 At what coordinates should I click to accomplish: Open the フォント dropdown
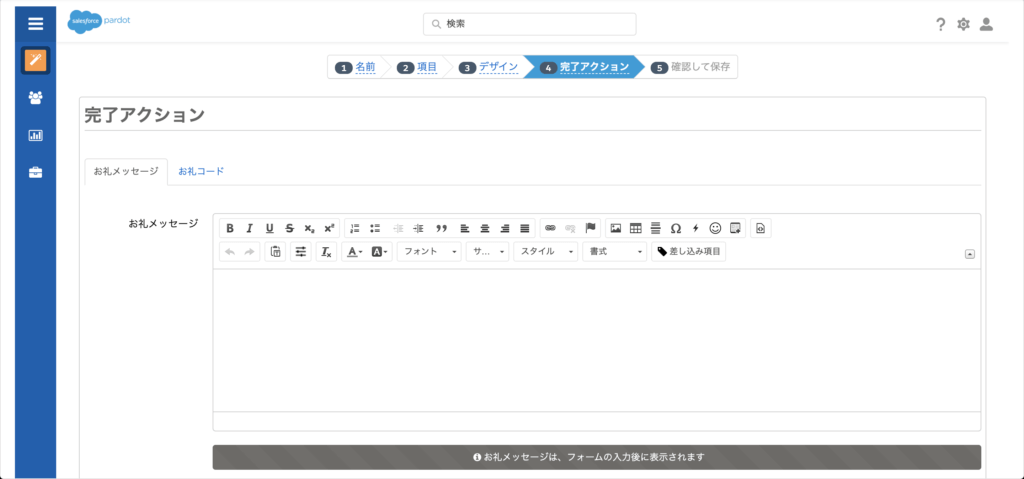(429, 252)
